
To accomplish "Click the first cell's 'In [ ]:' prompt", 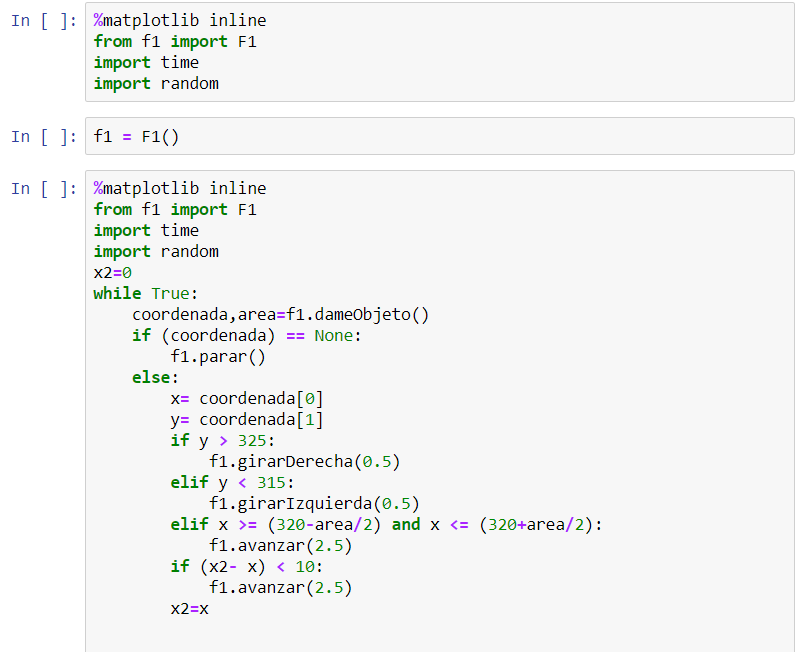I will (x=44, y=20).
